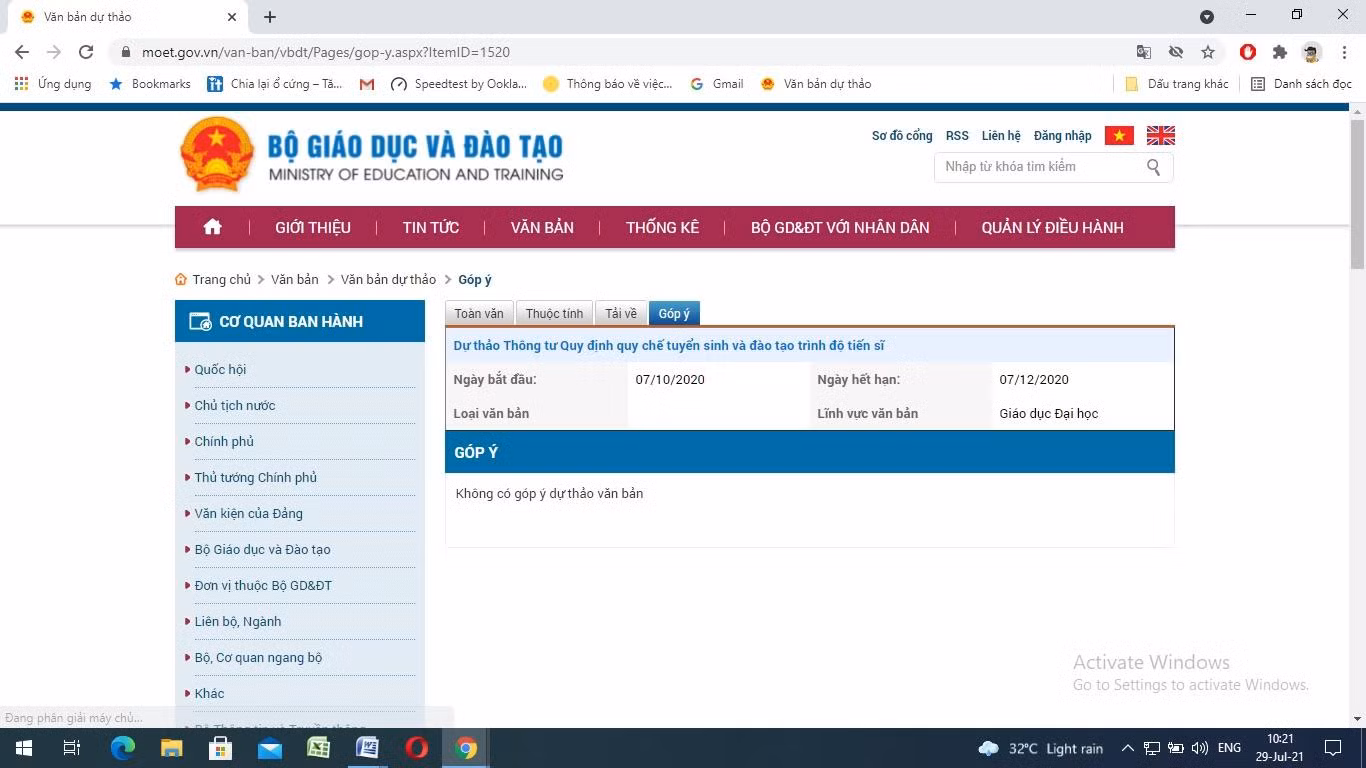Select Quốc hội in the sidebar

(220, 370)
